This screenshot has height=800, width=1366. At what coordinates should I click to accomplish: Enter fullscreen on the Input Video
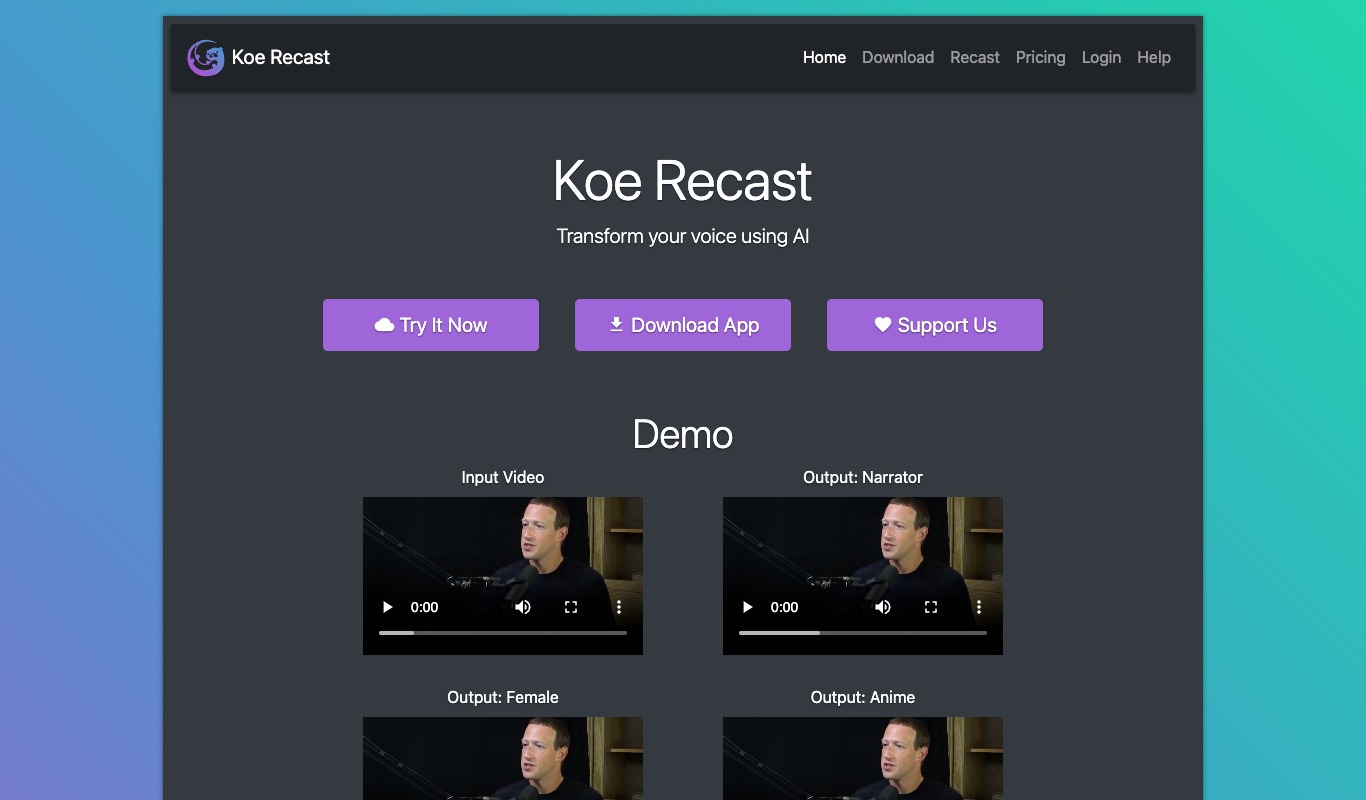[x=571, y=607]
